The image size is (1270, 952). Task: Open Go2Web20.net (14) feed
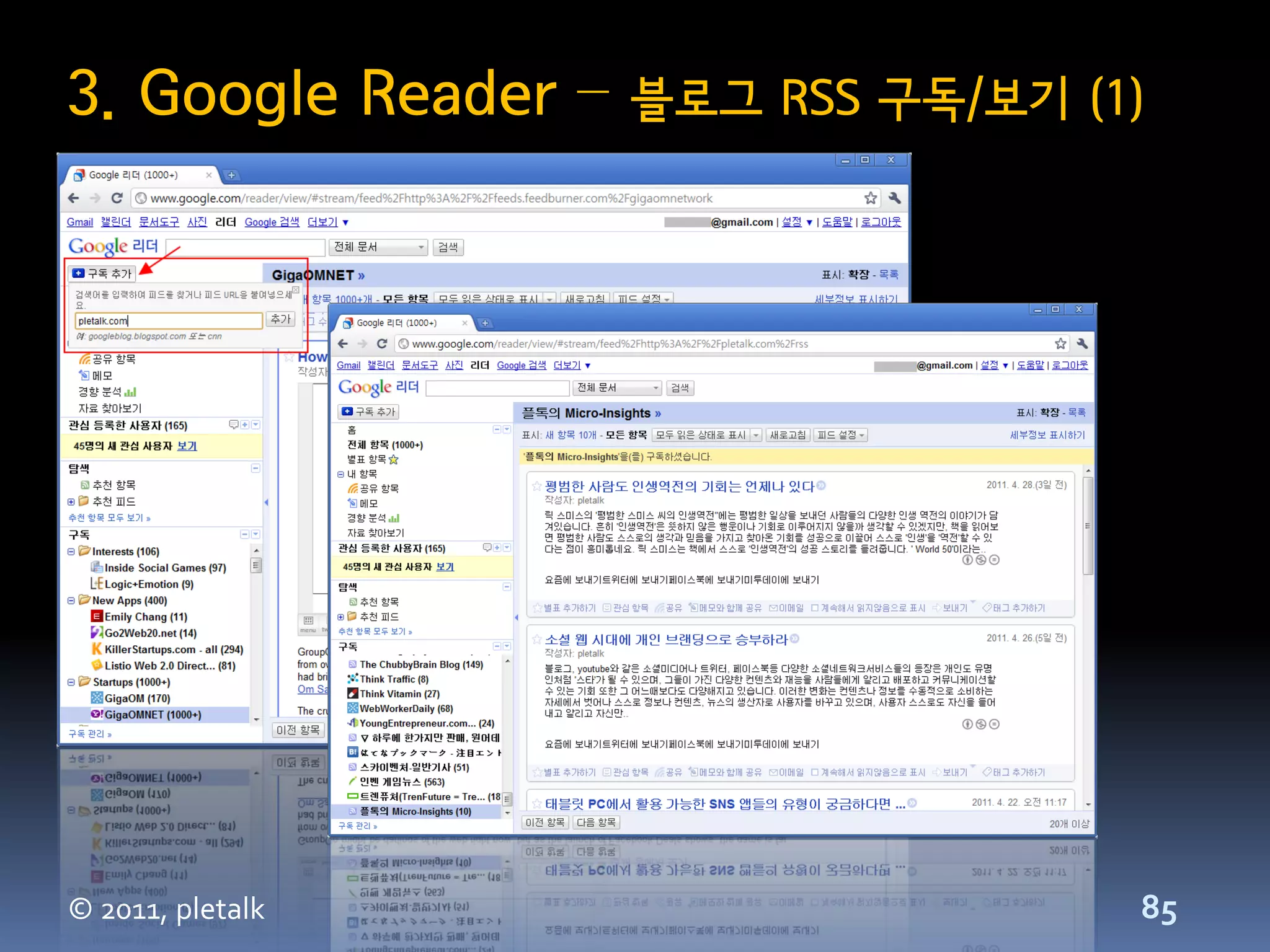pos(150,633)
